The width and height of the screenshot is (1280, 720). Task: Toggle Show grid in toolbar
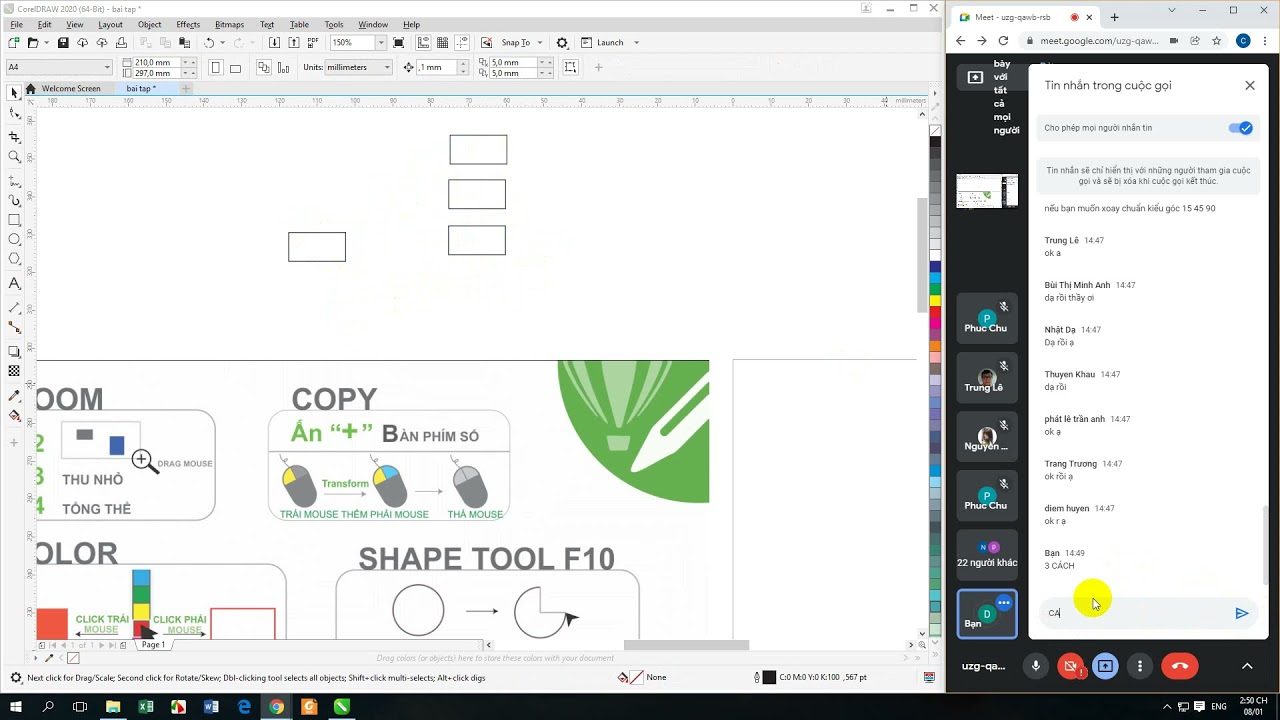click(443, 43)
